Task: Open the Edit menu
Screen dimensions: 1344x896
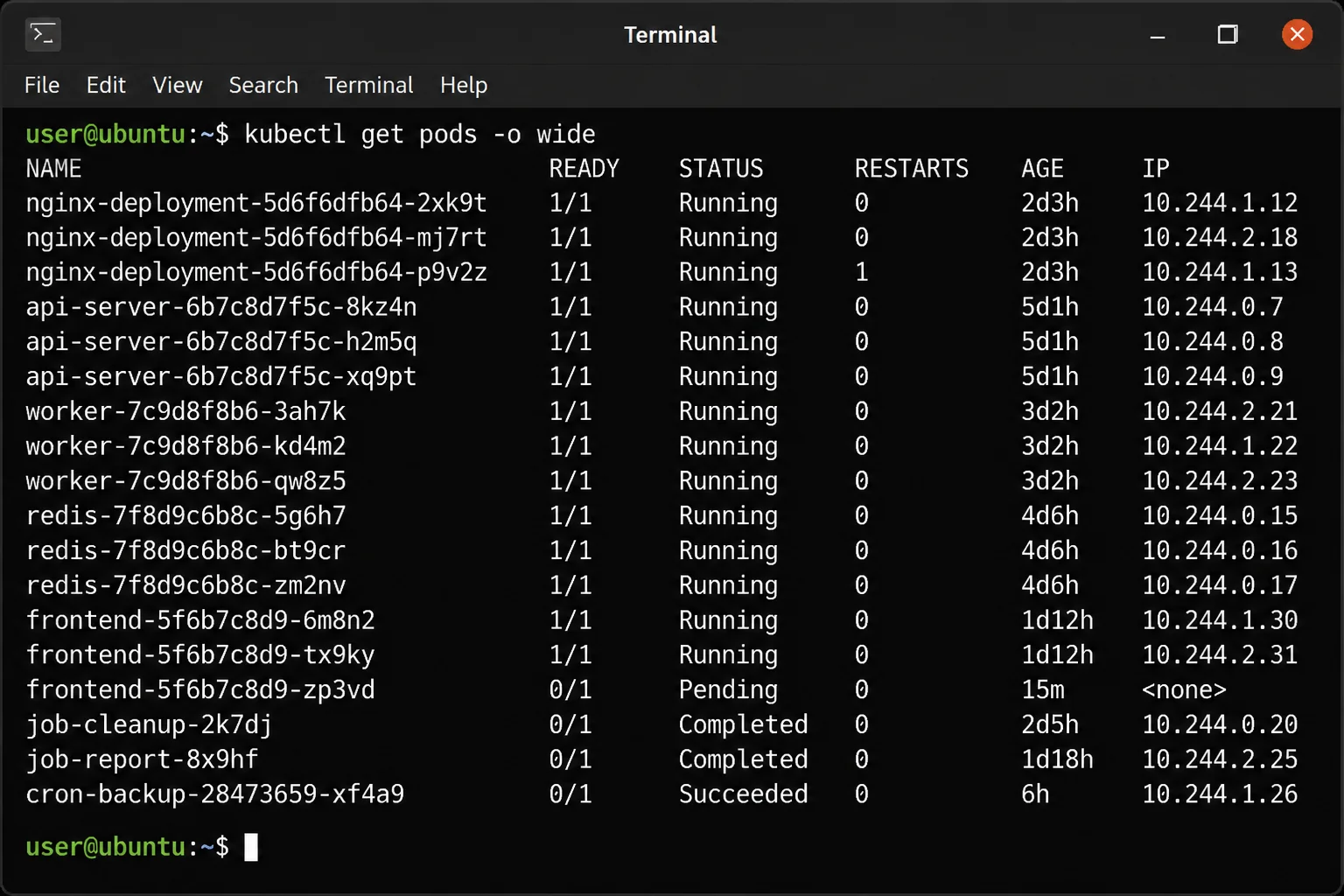Action: pos(106,85)
